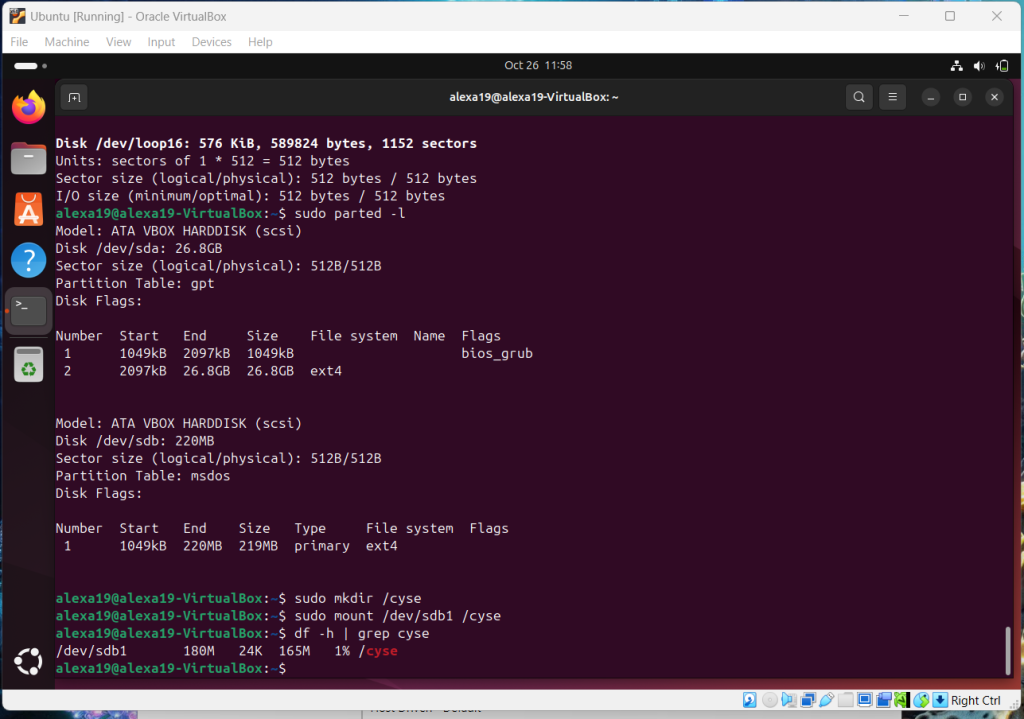Open a new terminal tab
Screen dimensions: 1024x719
73,97
